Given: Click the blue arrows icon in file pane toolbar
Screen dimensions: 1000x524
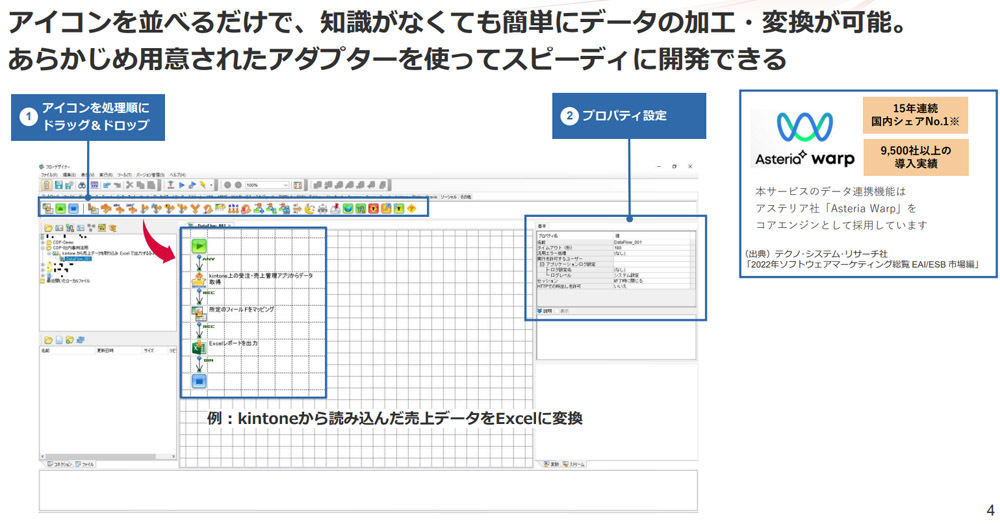Looking at the screenshot, I should [x=80, y=340].
